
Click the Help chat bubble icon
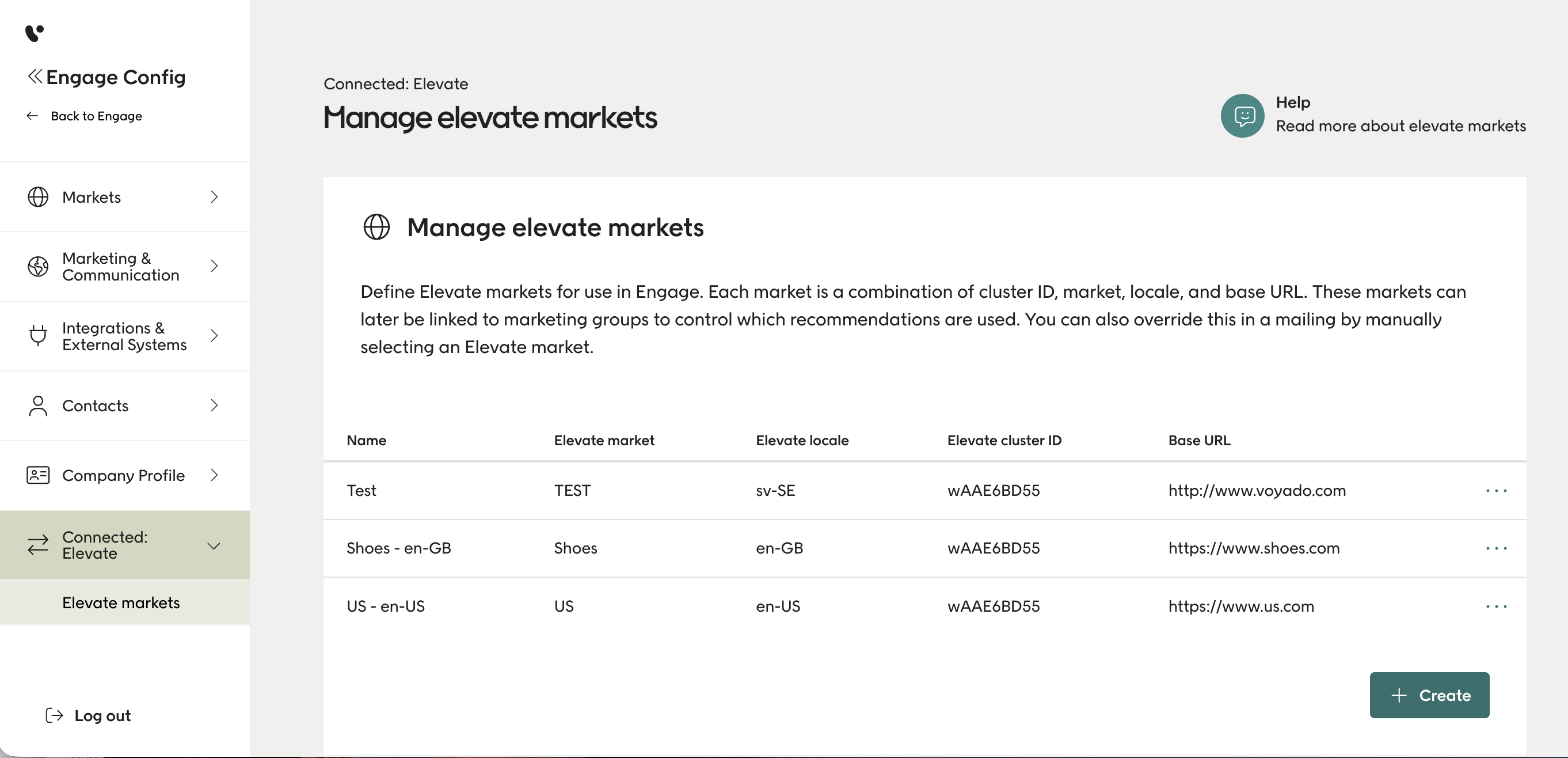tap(1242, 116)
